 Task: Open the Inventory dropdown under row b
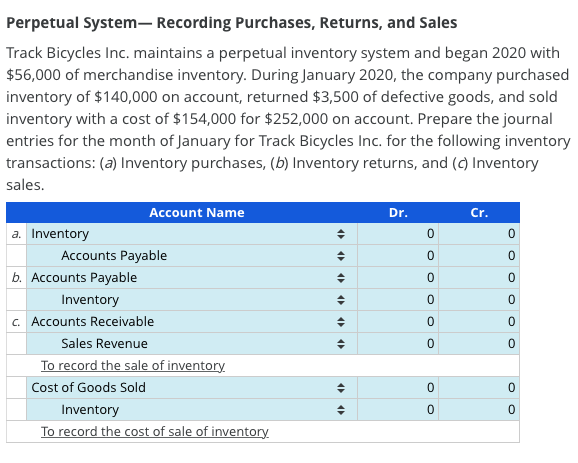point(192,300)
